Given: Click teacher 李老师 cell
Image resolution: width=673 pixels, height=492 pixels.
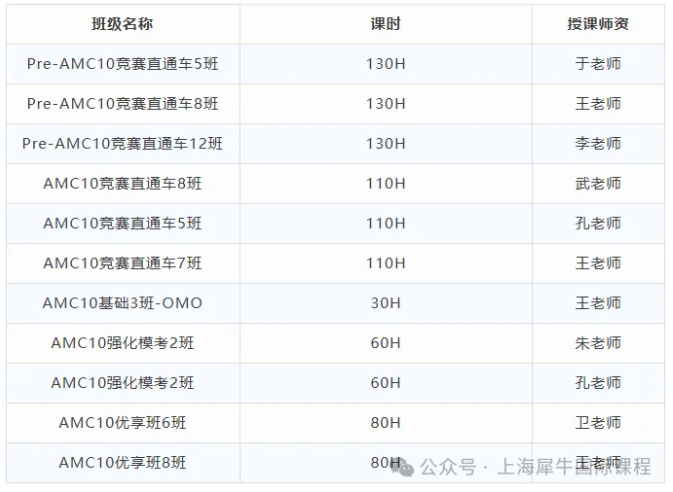Looking at the screenshot, I should (x=598, y=144).
